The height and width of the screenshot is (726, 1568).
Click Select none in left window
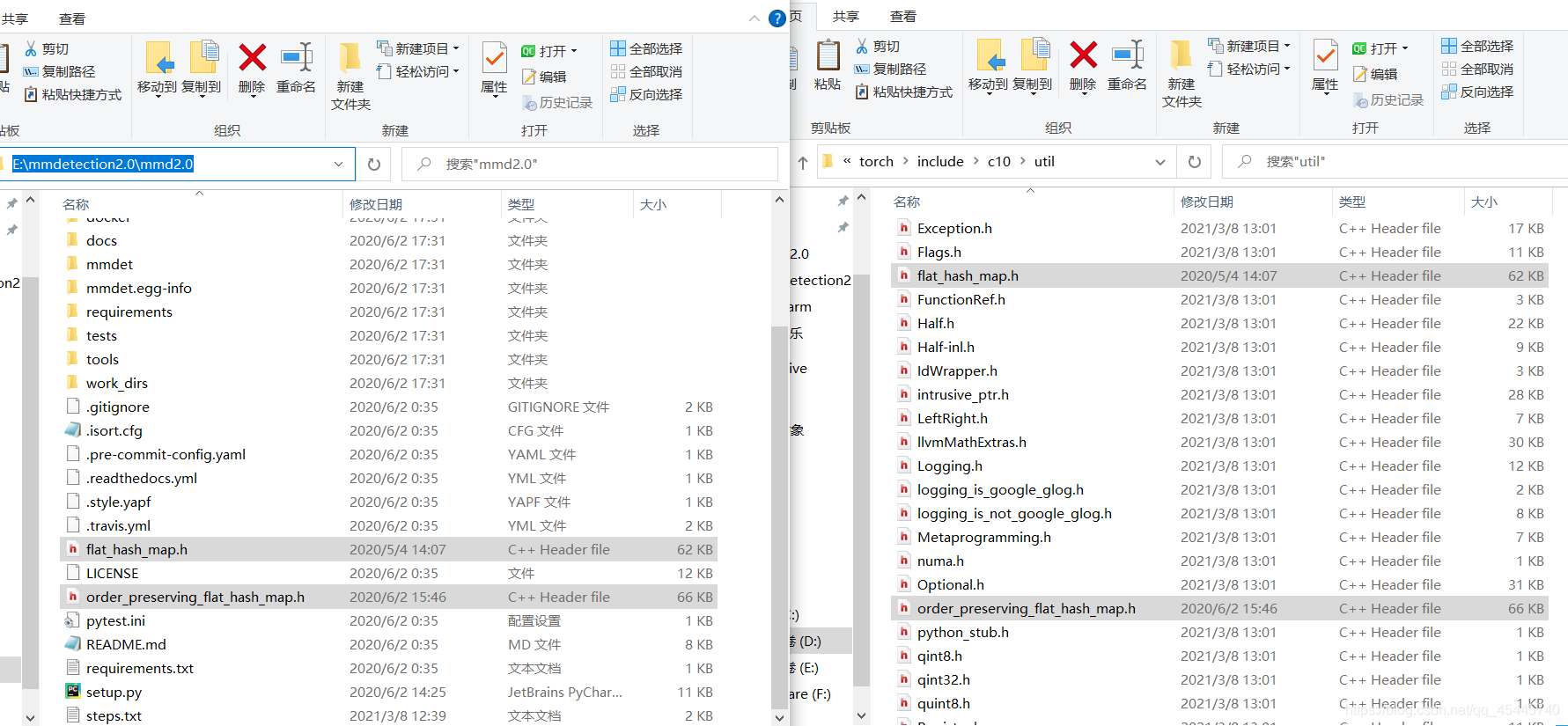[646, 71]
